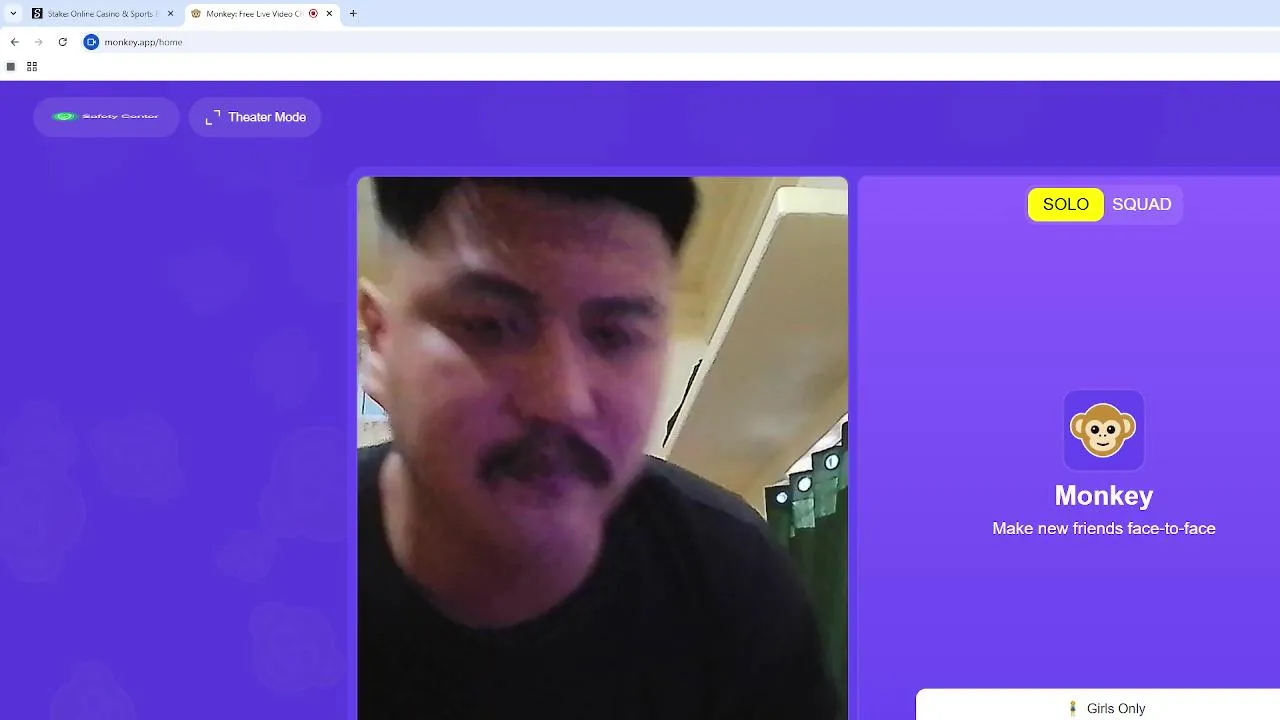Viewport: 1280px width, 720px height.
Task: Open the apps grid shortcut in bookmarks bar
Action: [32, 67]
